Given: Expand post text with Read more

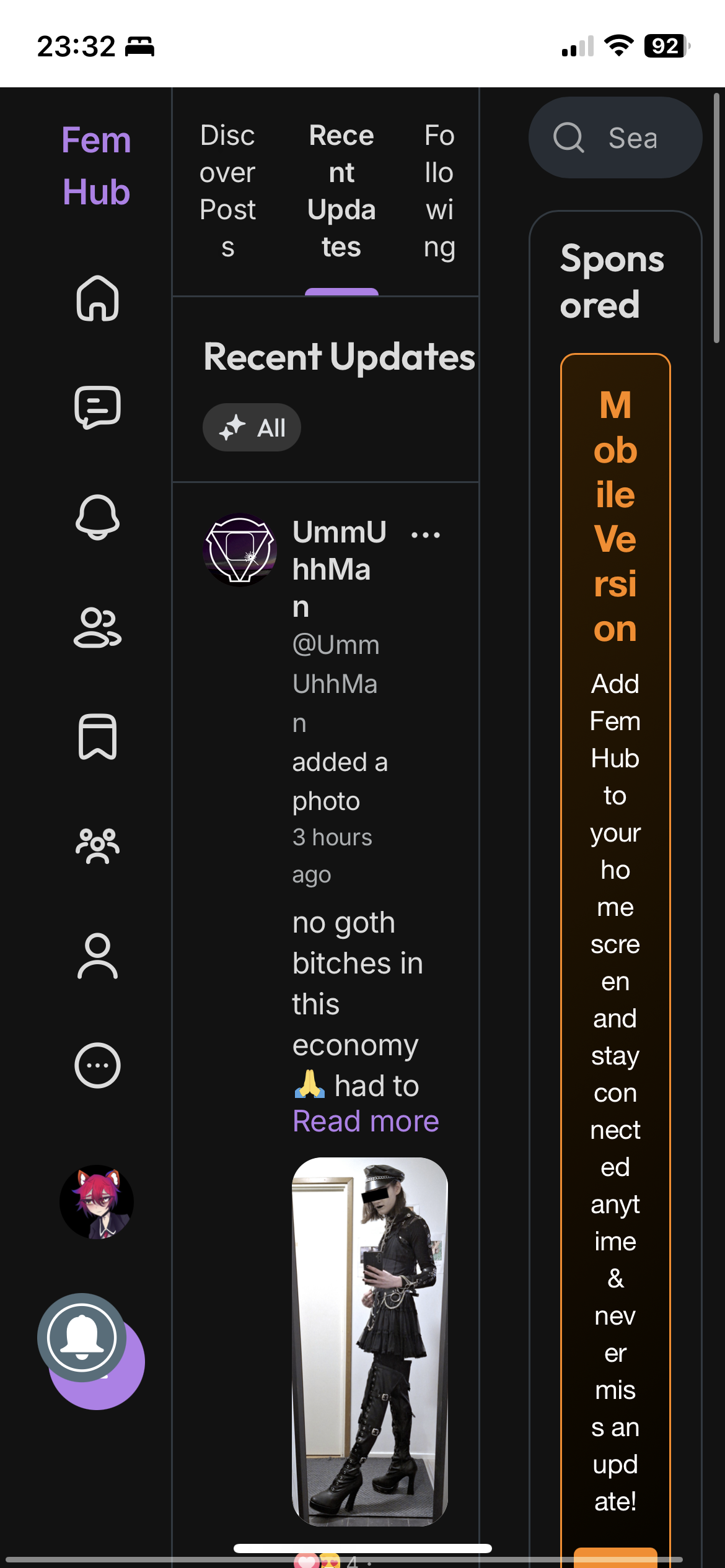Looking at the screenshot, I should (366, 1122).
